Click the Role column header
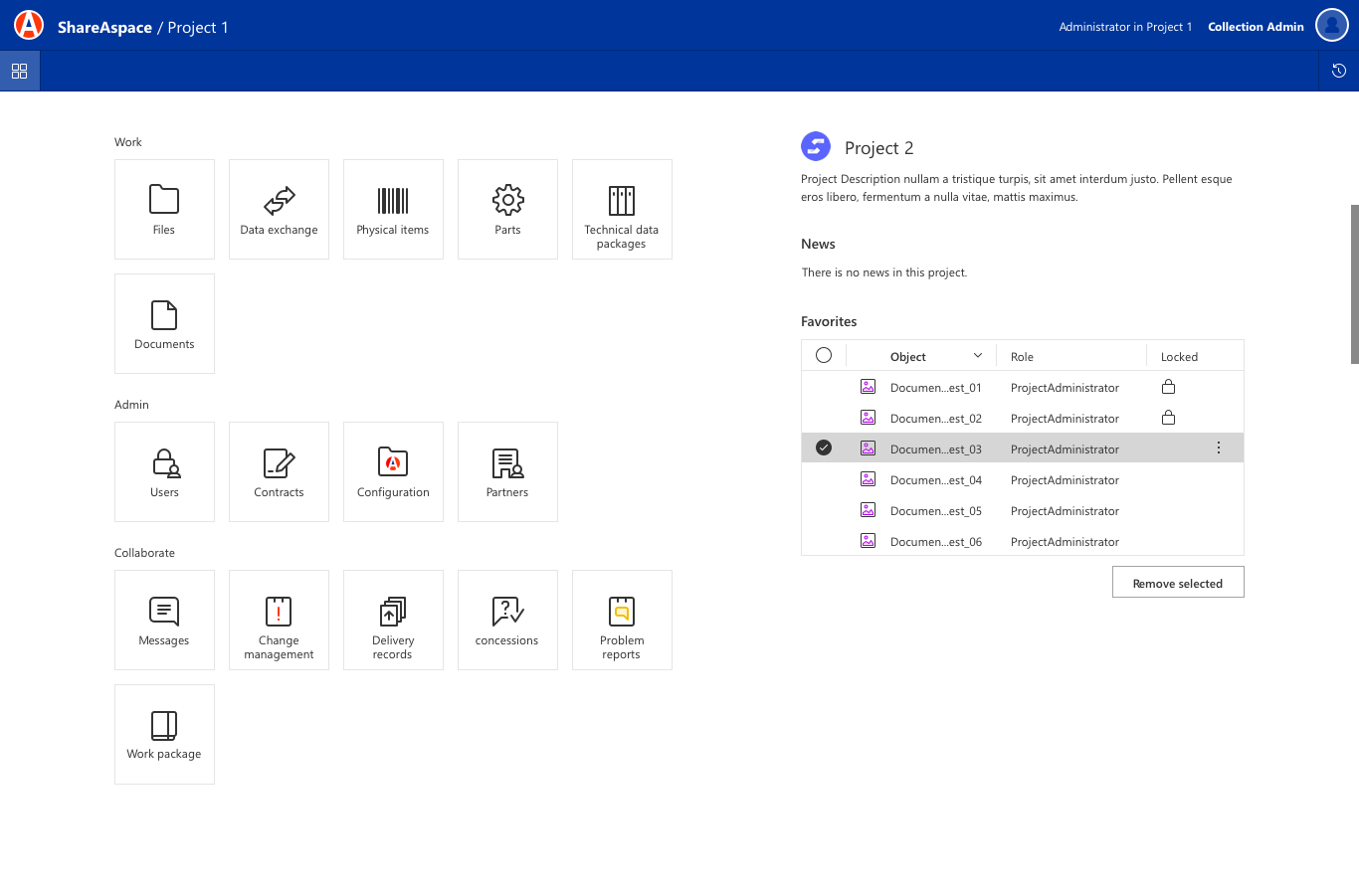This screenshot has width=1359, height=896. point(1022,357)
